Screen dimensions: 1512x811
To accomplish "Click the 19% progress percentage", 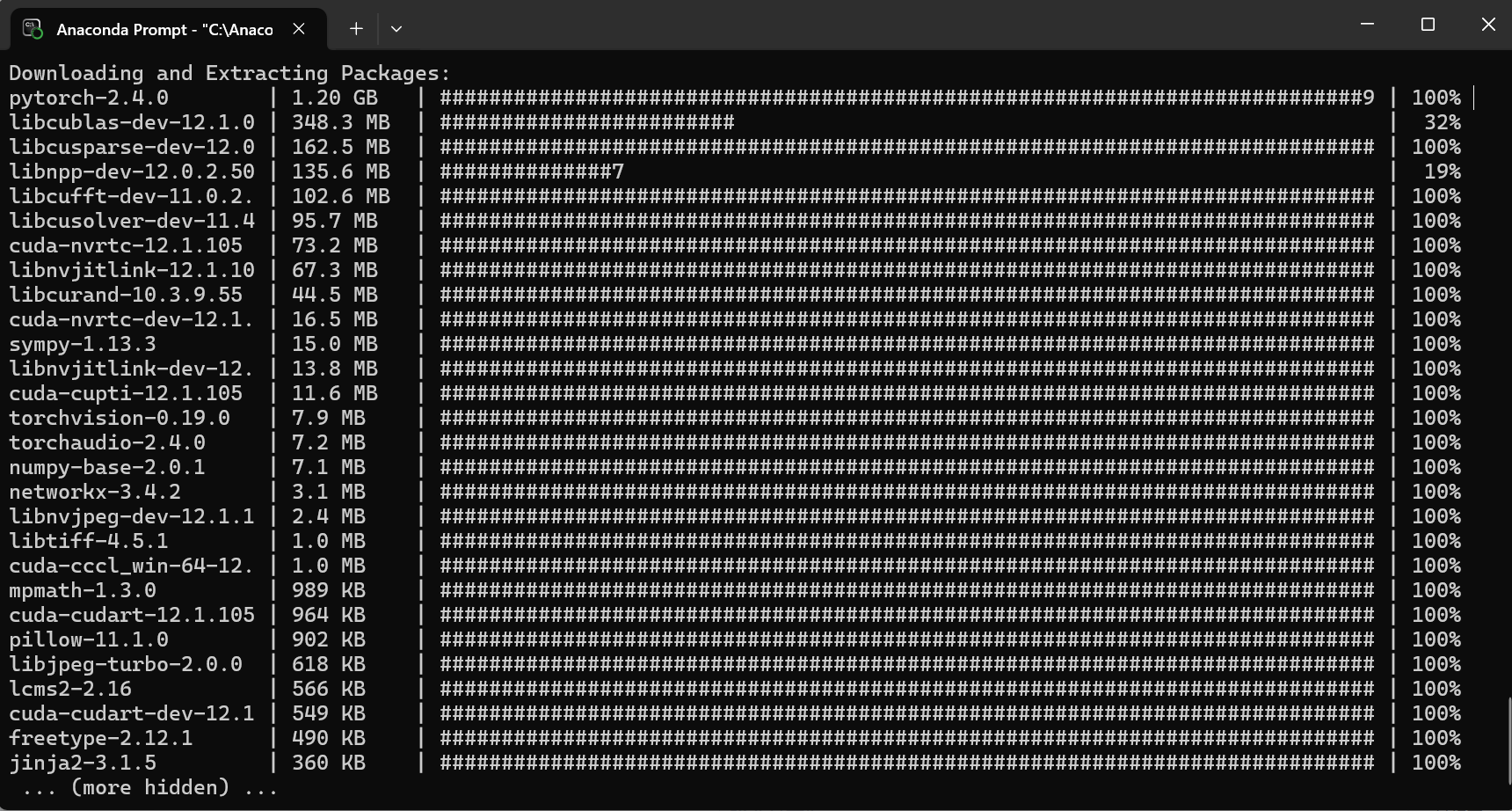I will pos(1443,172).
